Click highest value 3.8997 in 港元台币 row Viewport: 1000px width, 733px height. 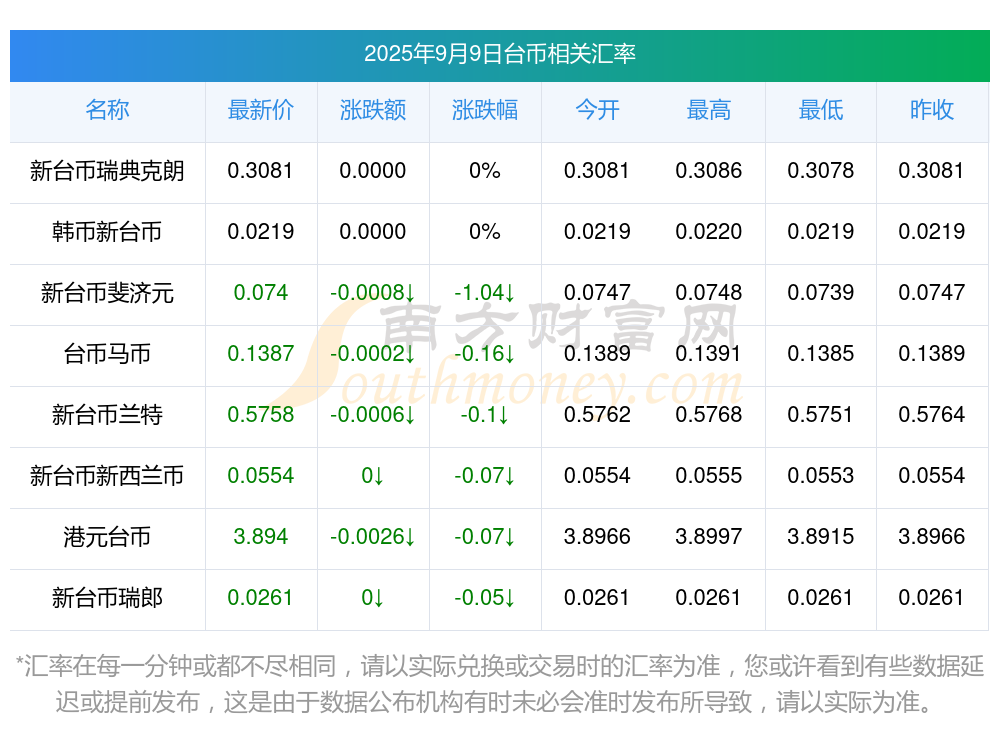click(x=709, y=536)
